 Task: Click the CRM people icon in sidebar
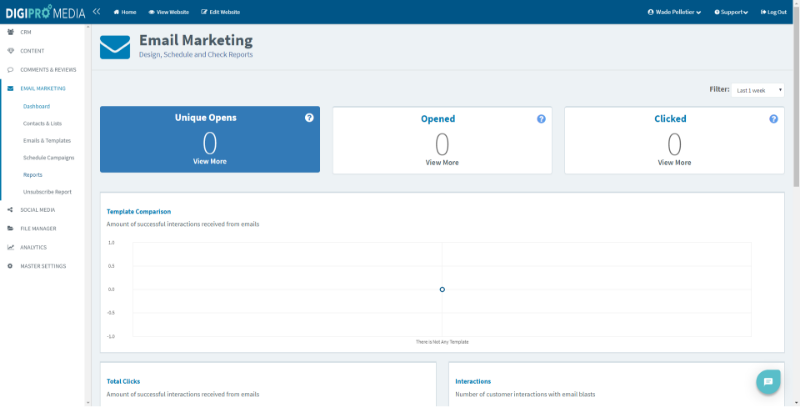(10, 32)
